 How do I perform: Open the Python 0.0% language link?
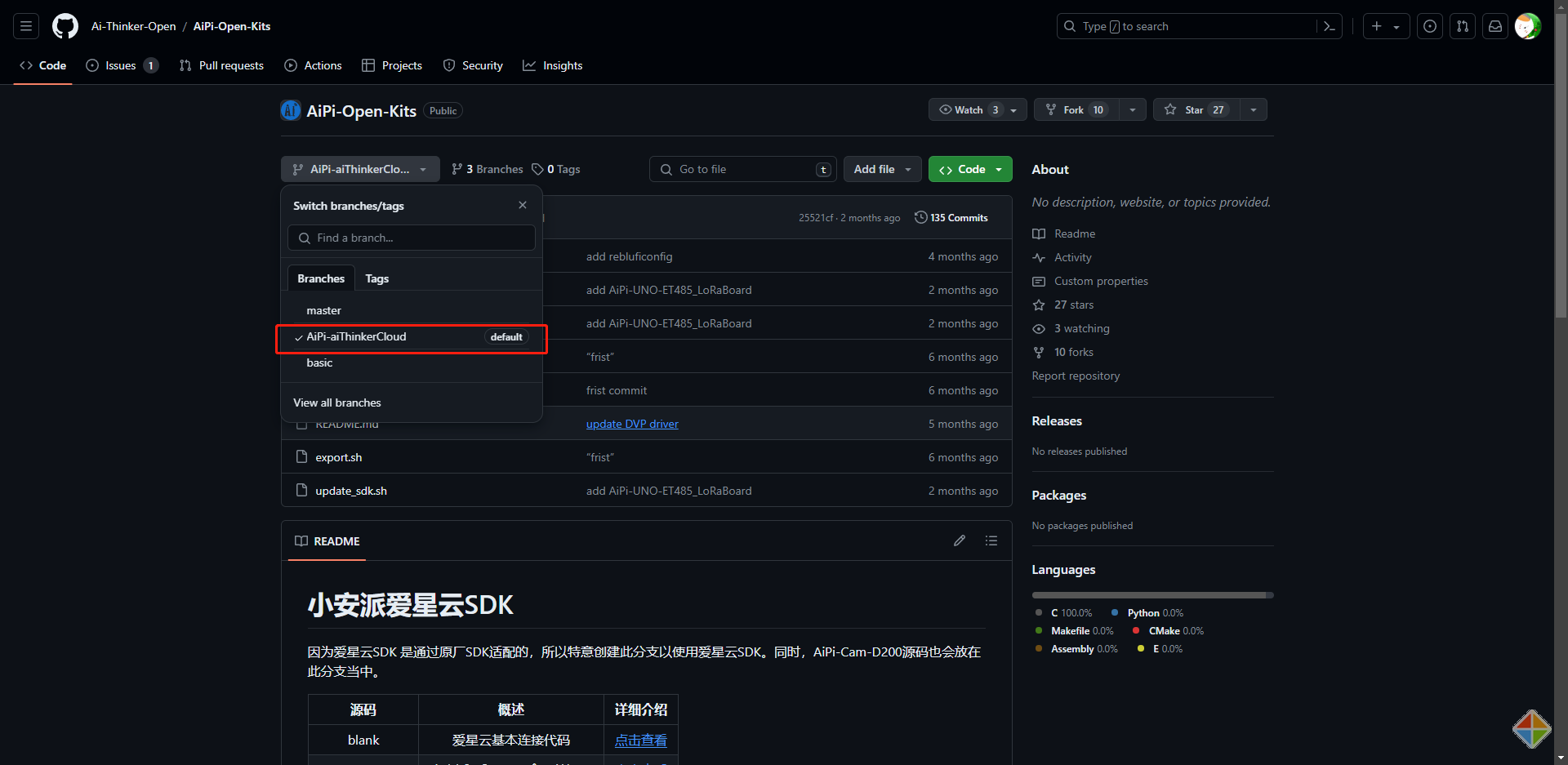click(1147, 613)
